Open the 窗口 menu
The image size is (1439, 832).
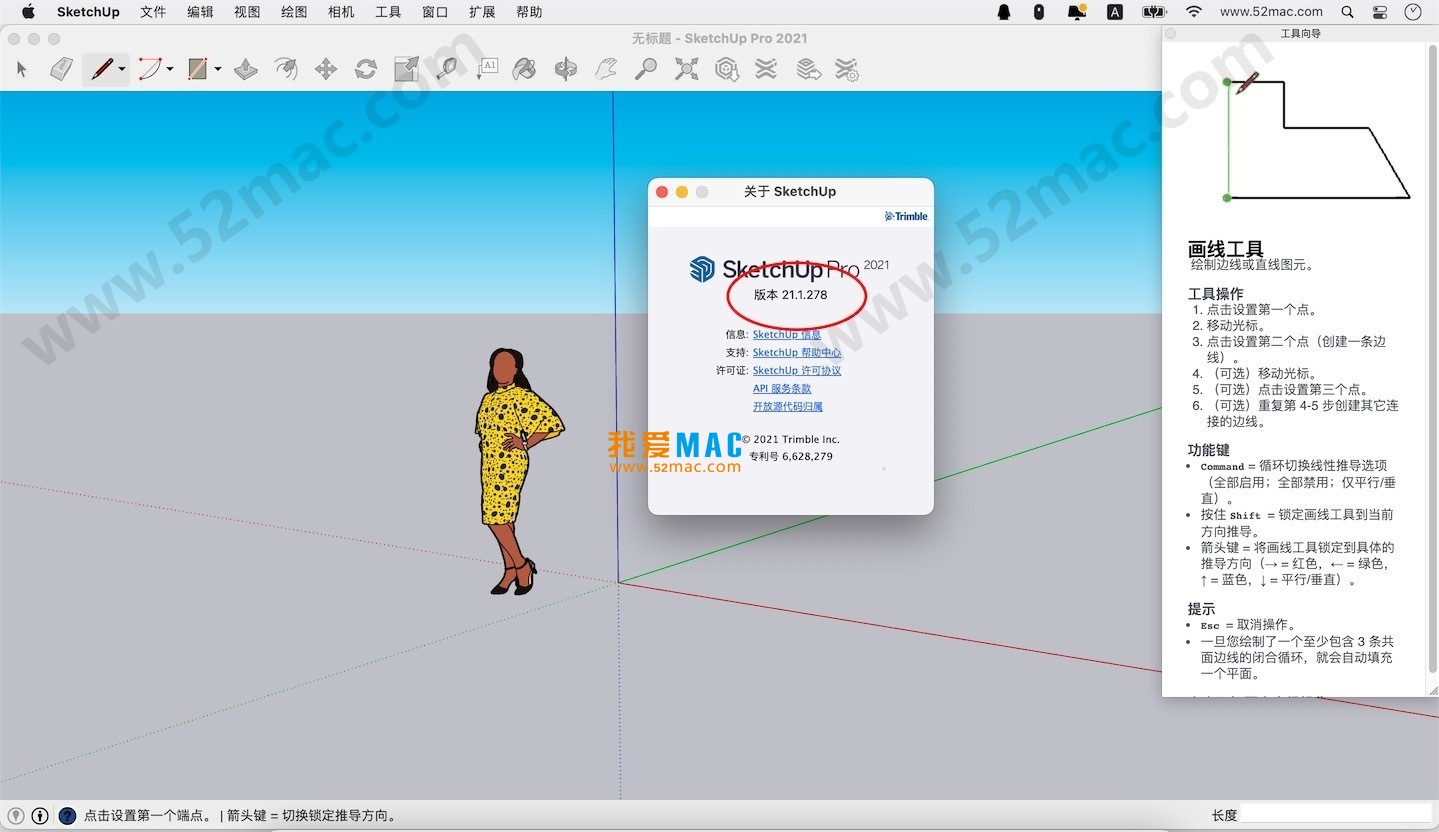point(435,12)
